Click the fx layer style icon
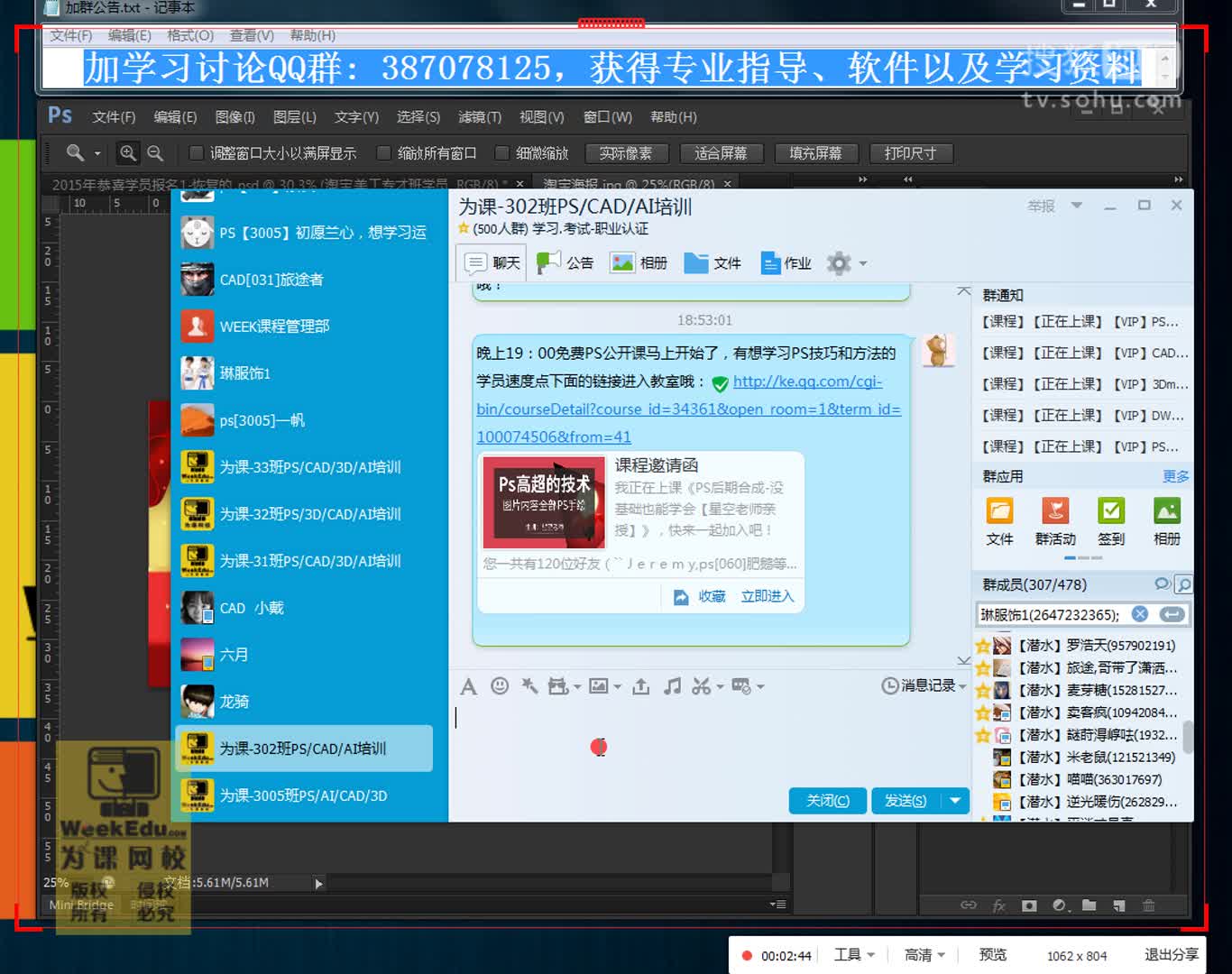The image size is (1232, 974). (999, 905)
